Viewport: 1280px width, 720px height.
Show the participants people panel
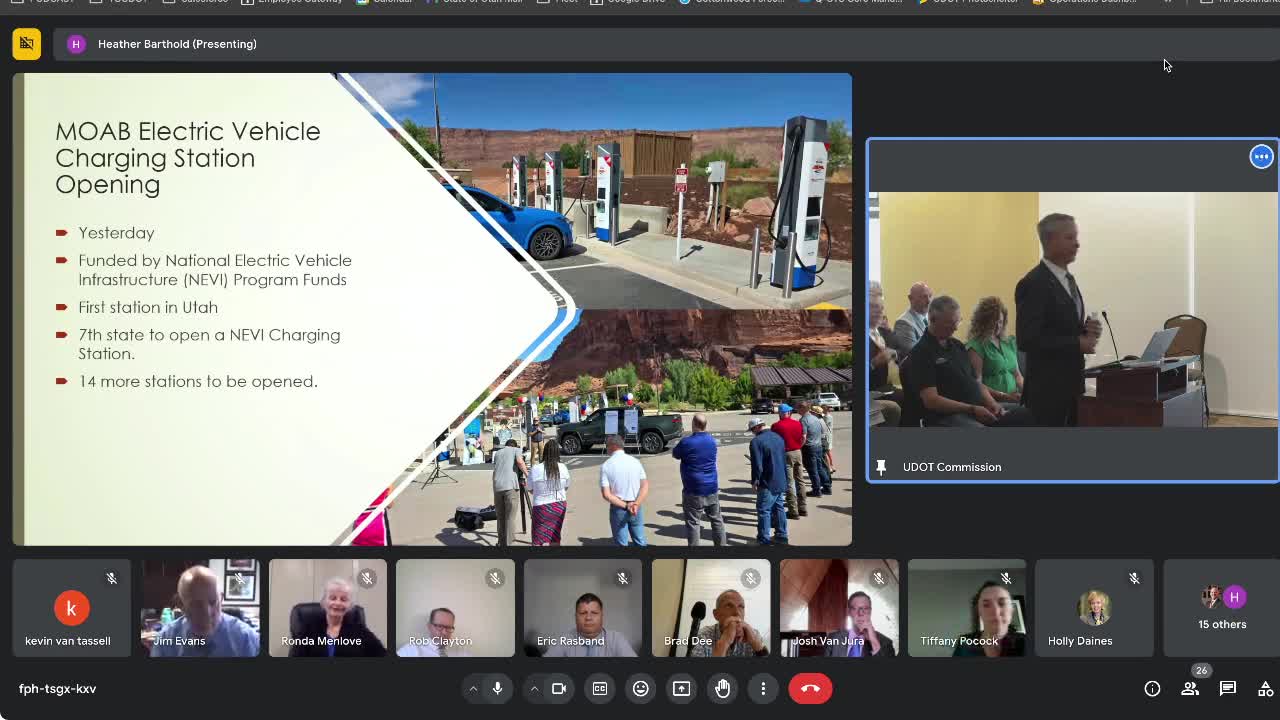[x=1190, y=688]
